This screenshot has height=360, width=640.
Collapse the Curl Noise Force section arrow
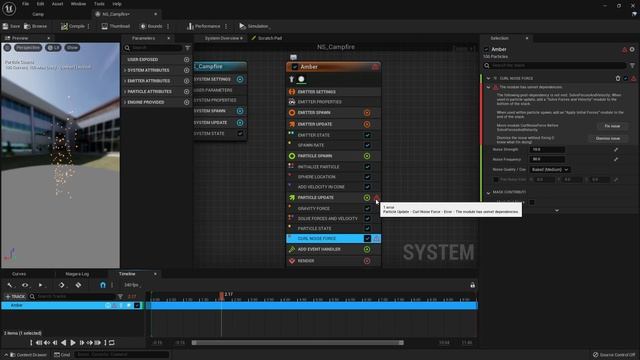click(x=488, y=78)
